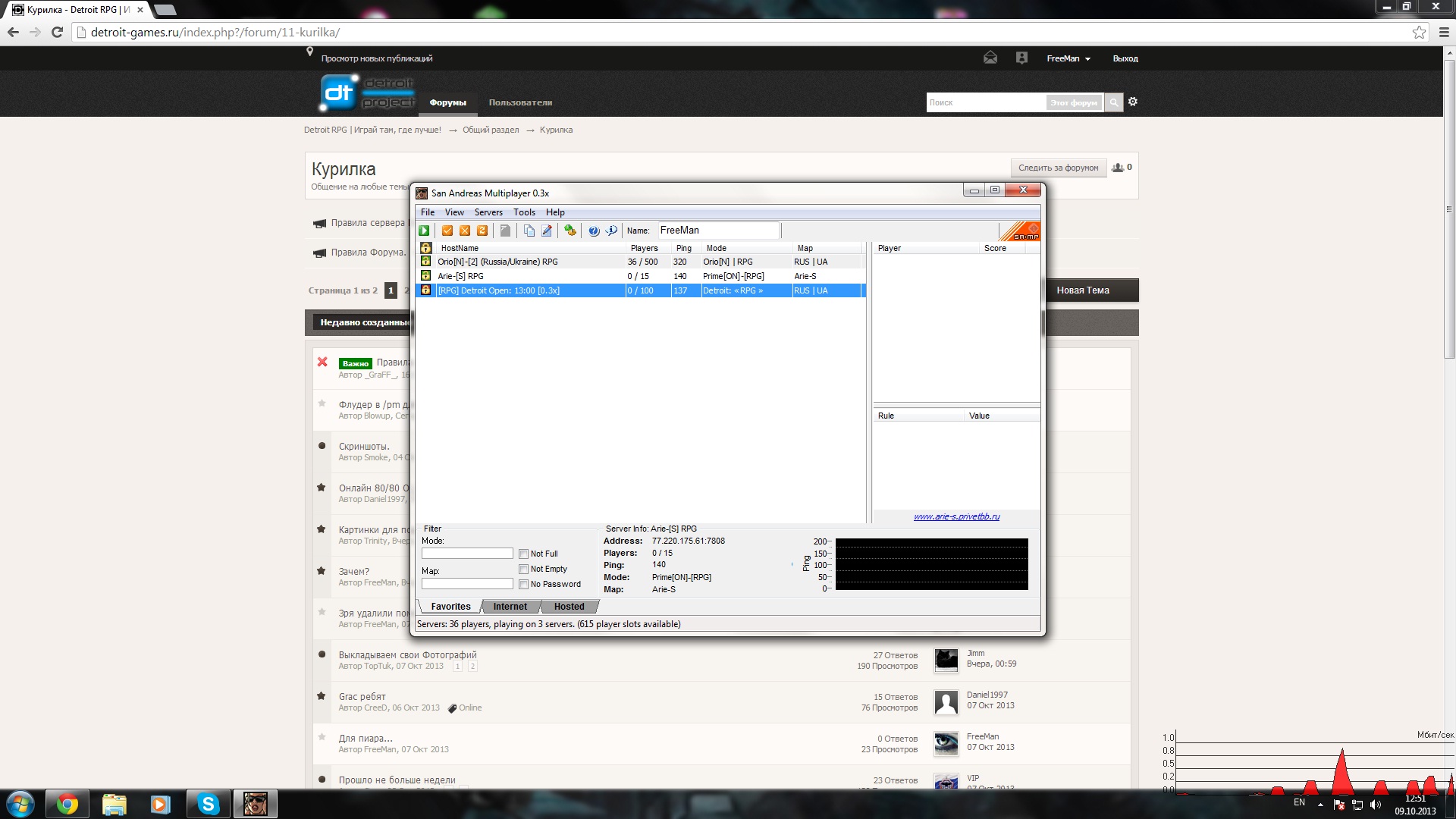Click the orange Refresh Server icon
Viewport: 1456px width, 819px height.
pyautogui.click(x=482, y=231)
